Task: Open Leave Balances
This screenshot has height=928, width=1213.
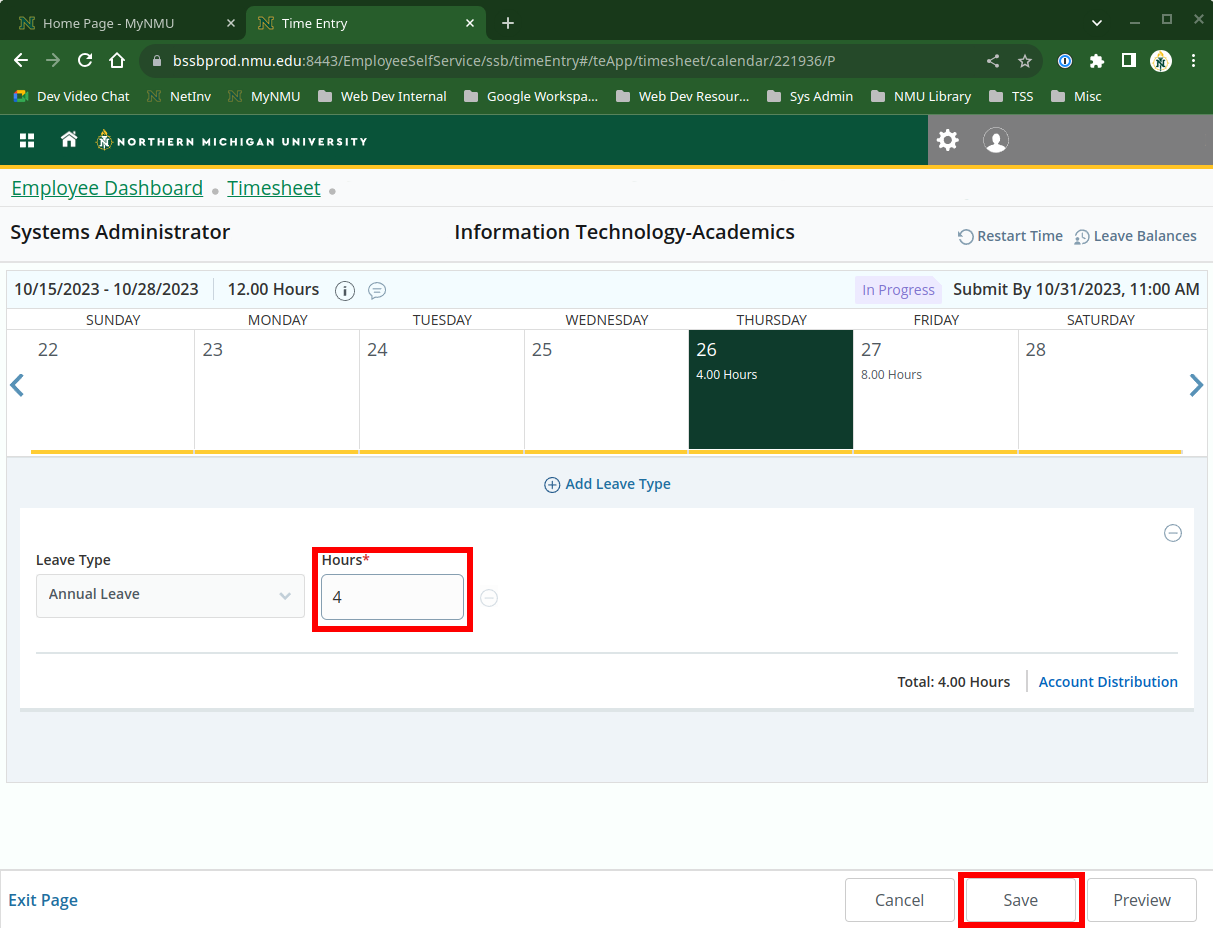Action: click(x=1135, y=236)
